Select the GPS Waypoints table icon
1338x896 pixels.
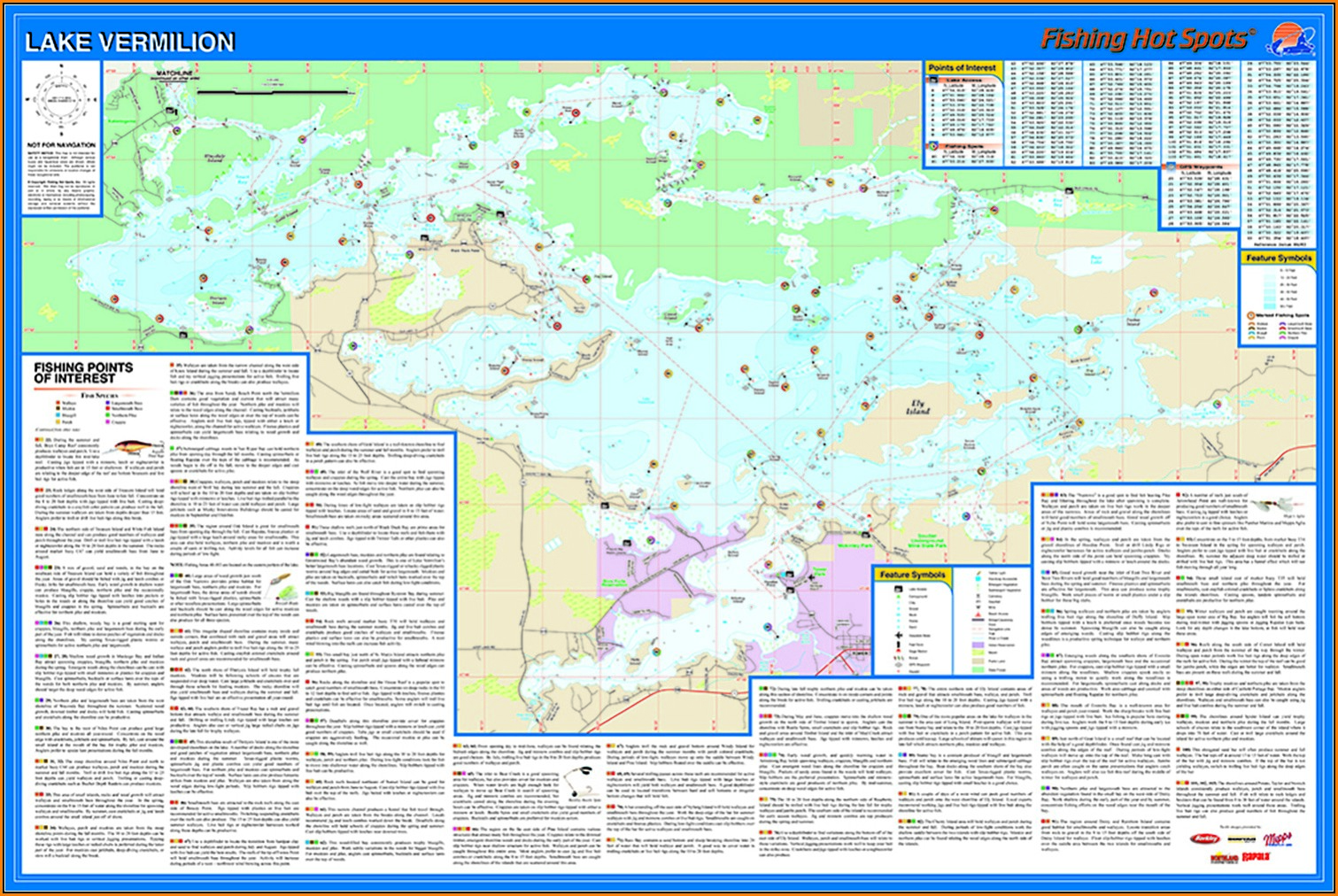point(1172,166)
